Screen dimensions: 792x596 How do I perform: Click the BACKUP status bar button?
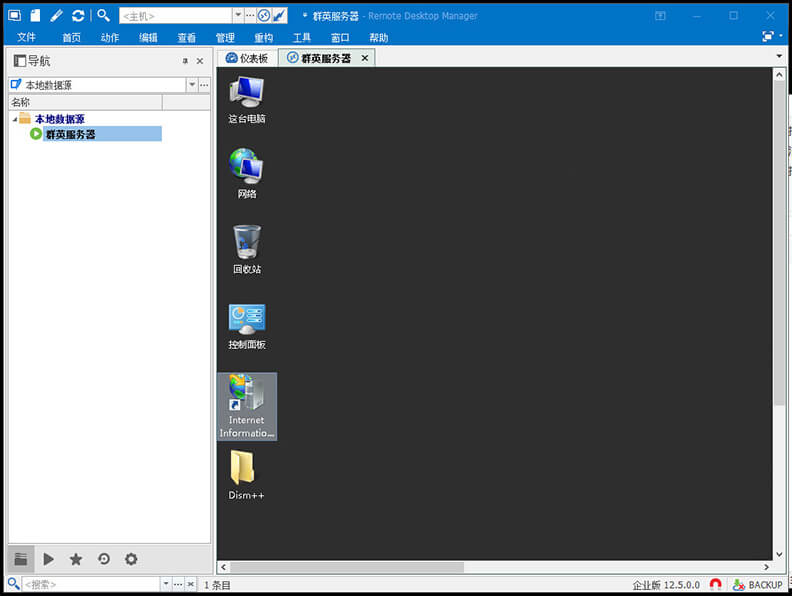point(758,584)
